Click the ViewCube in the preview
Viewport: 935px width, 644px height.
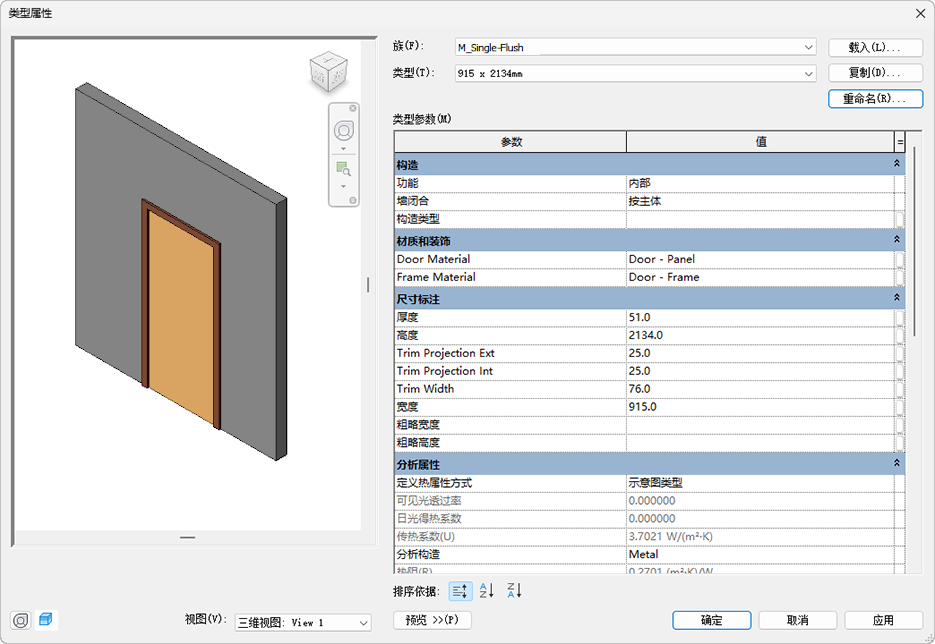click(x=329, y=72)
